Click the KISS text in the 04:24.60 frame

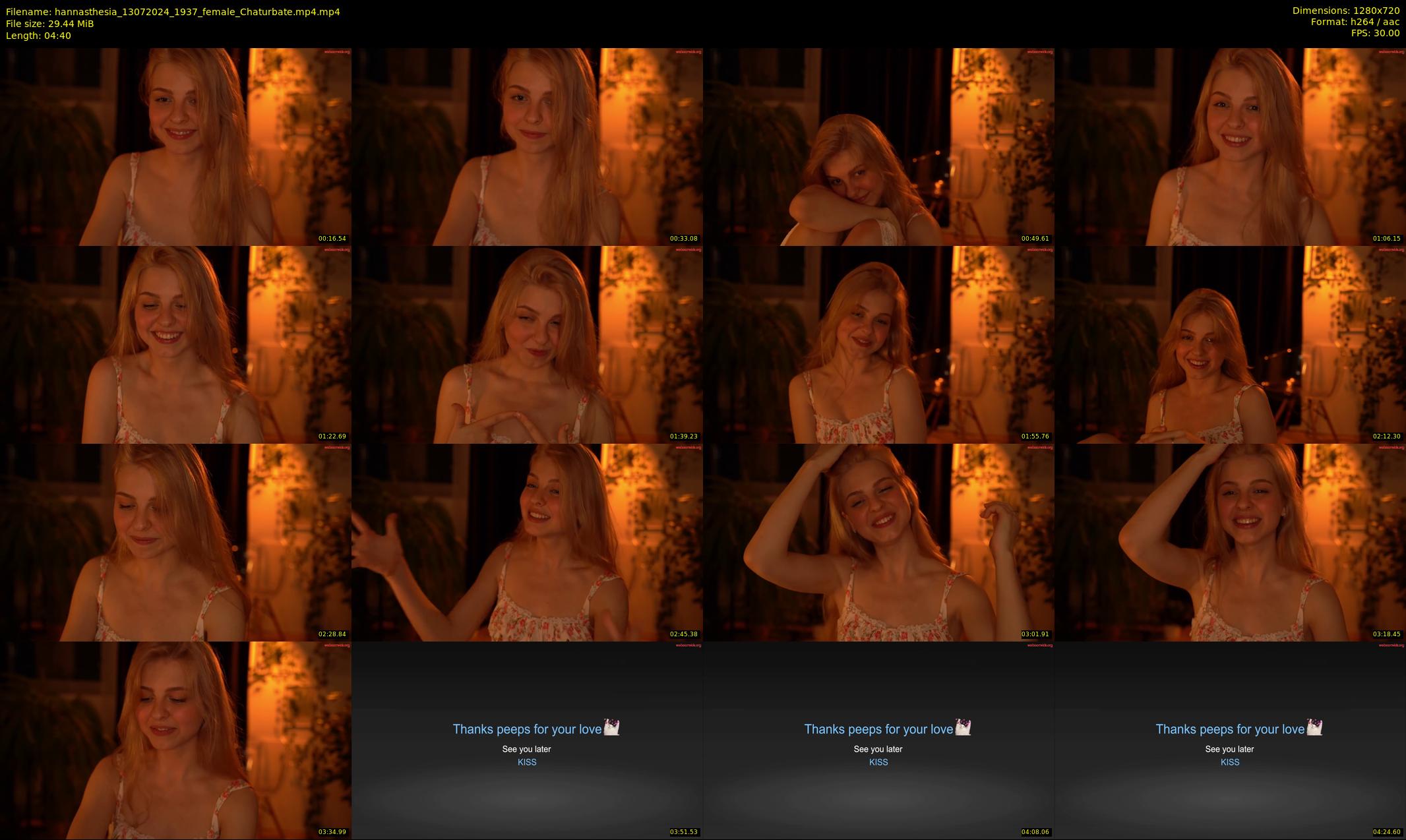pyautogui.click(x=1230, y=762)
